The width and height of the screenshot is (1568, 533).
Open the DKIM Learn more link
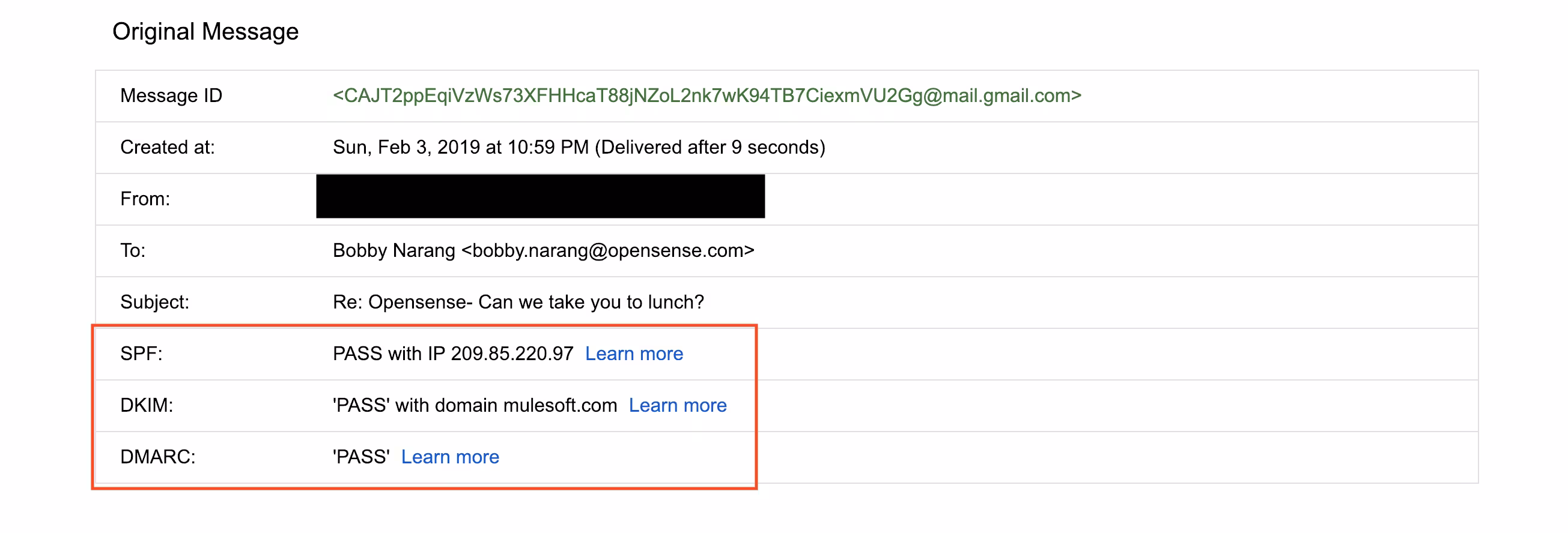677,405
